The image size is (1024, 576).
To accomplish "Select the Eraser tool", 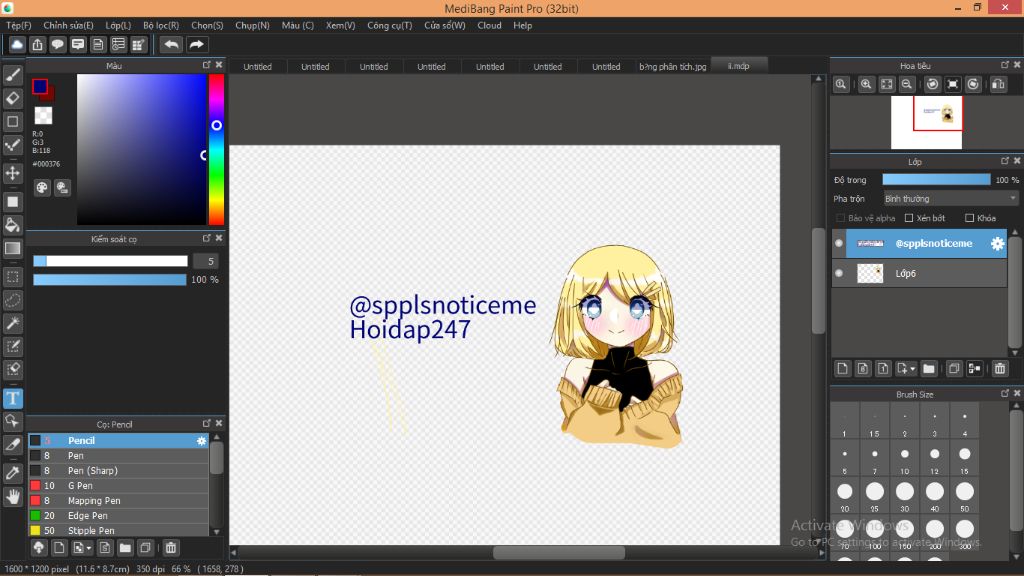I will point(12,99).
